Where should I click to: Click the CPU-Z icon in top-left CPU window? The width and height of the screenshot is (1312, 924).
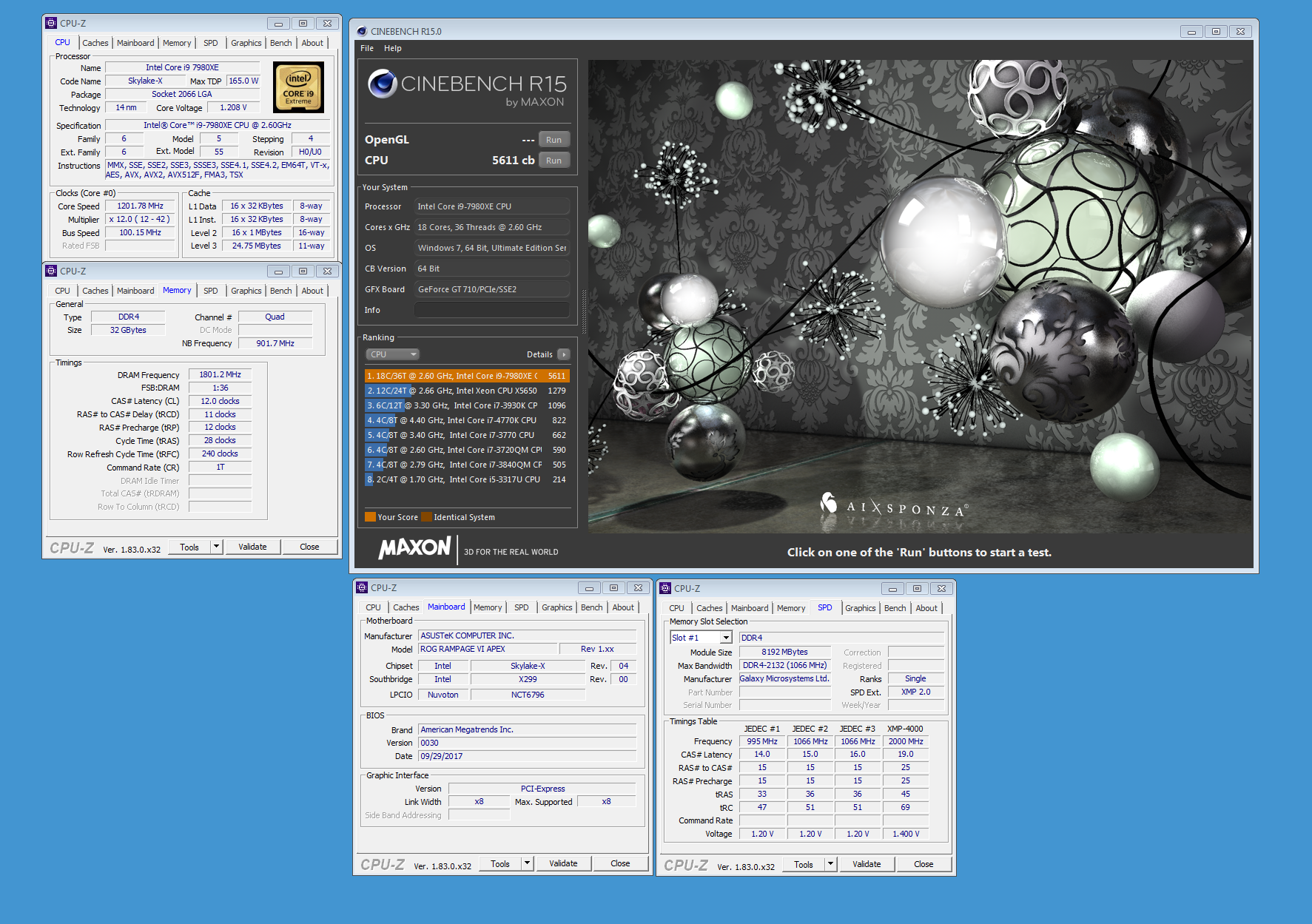pyautogui.click(x=51, y=23)
